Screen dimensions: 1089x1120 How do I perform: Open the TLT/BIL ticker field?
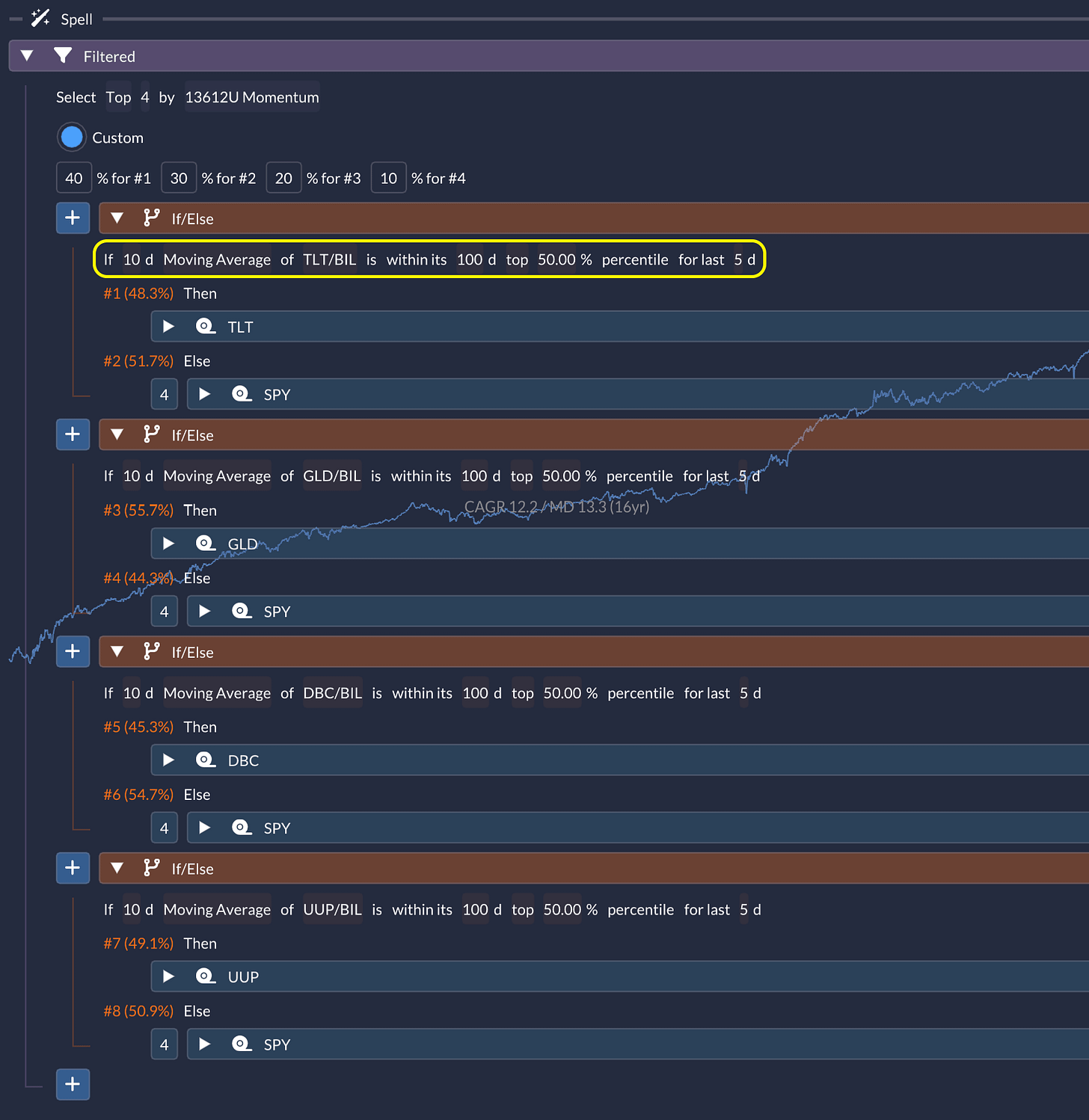[x=330, y=259]
